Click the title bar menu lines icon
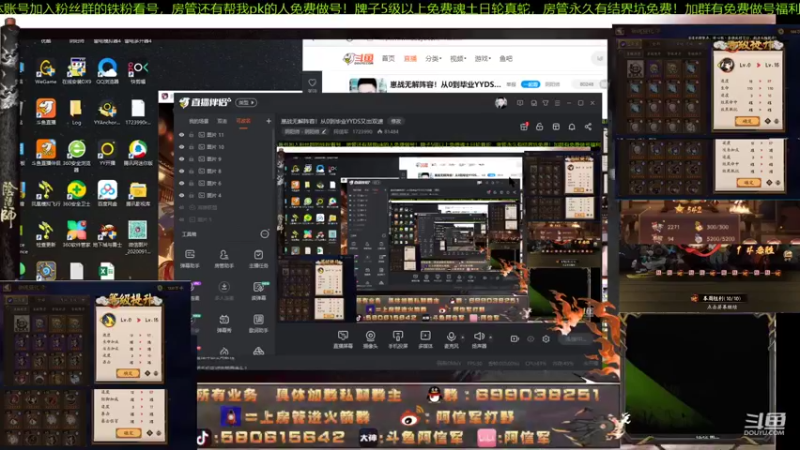Image resolution: width=800 pixels, height=450 pixels. click(x=557, y=103)
